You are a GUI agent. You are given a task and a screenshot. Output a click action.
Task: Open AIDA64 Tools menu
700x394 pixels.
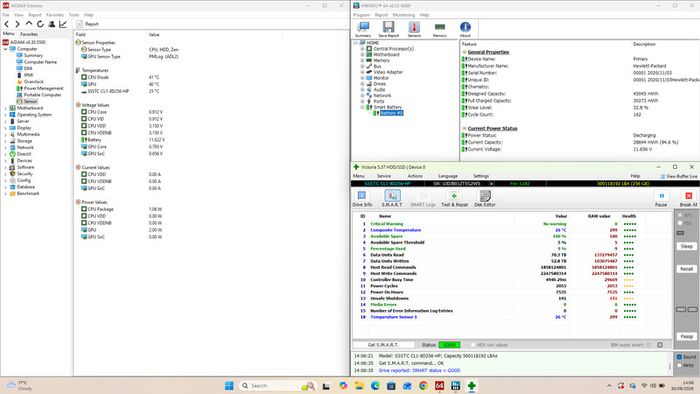coord(74,15)
